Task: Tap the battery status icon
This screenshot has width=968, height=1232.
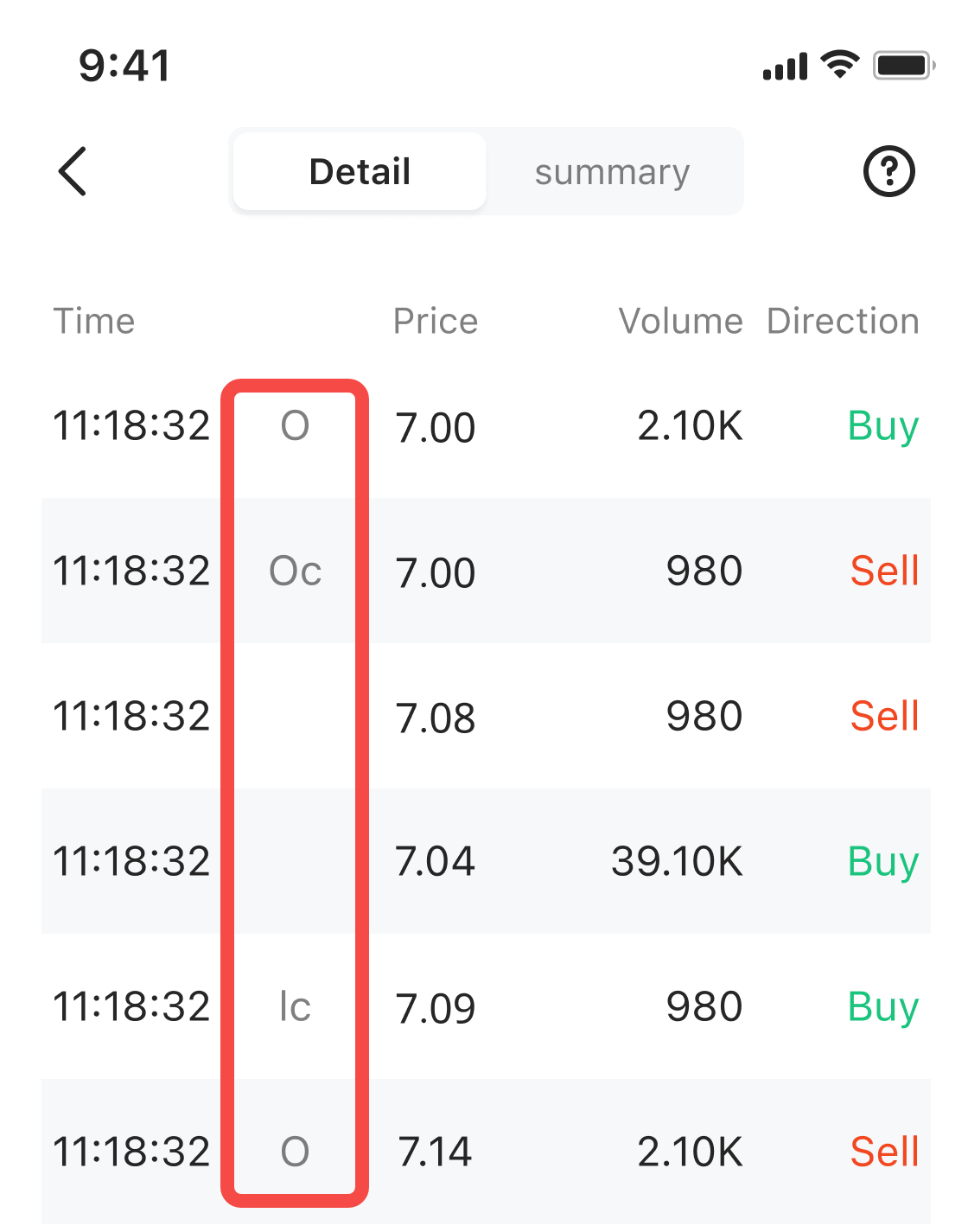Action: 903,66
